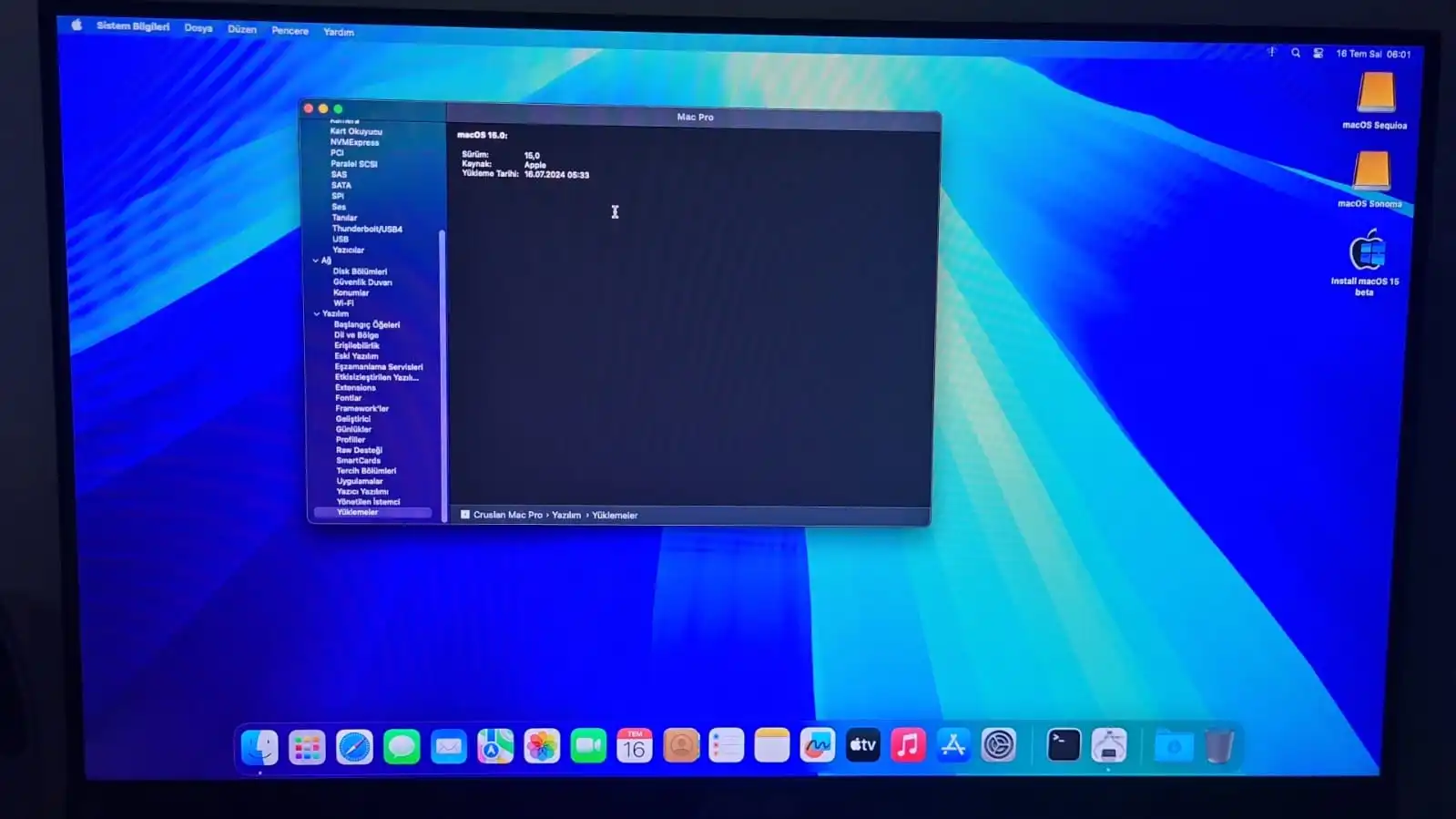Open Control Center in menu bar

1318,53
